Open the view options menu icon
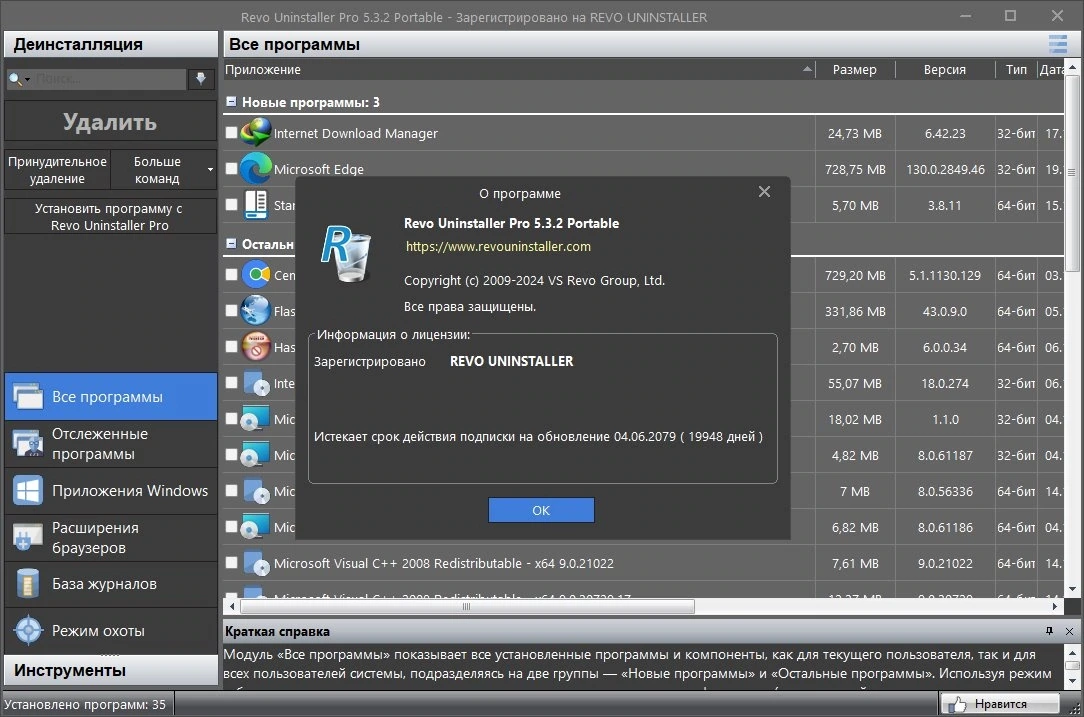Image resolution: width=1084 pixels, height=717 pixels. (1058, 44)
